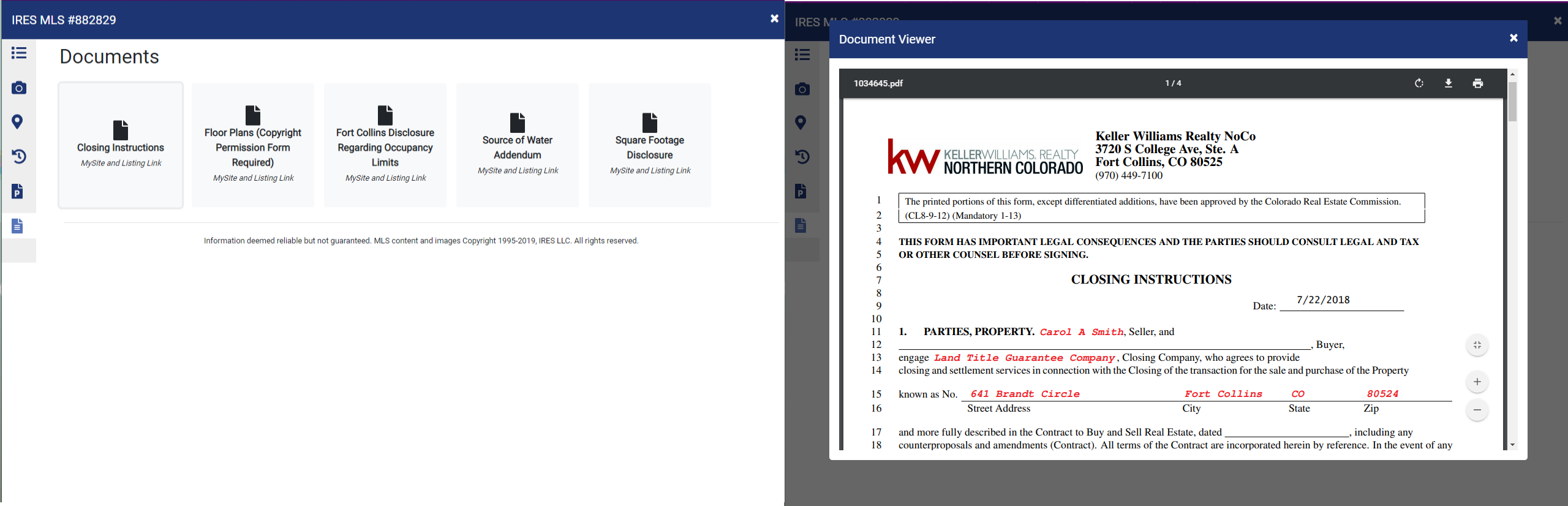
Task: Open the property report 'P' document icon in left sidebar
Action: point(18,192)
